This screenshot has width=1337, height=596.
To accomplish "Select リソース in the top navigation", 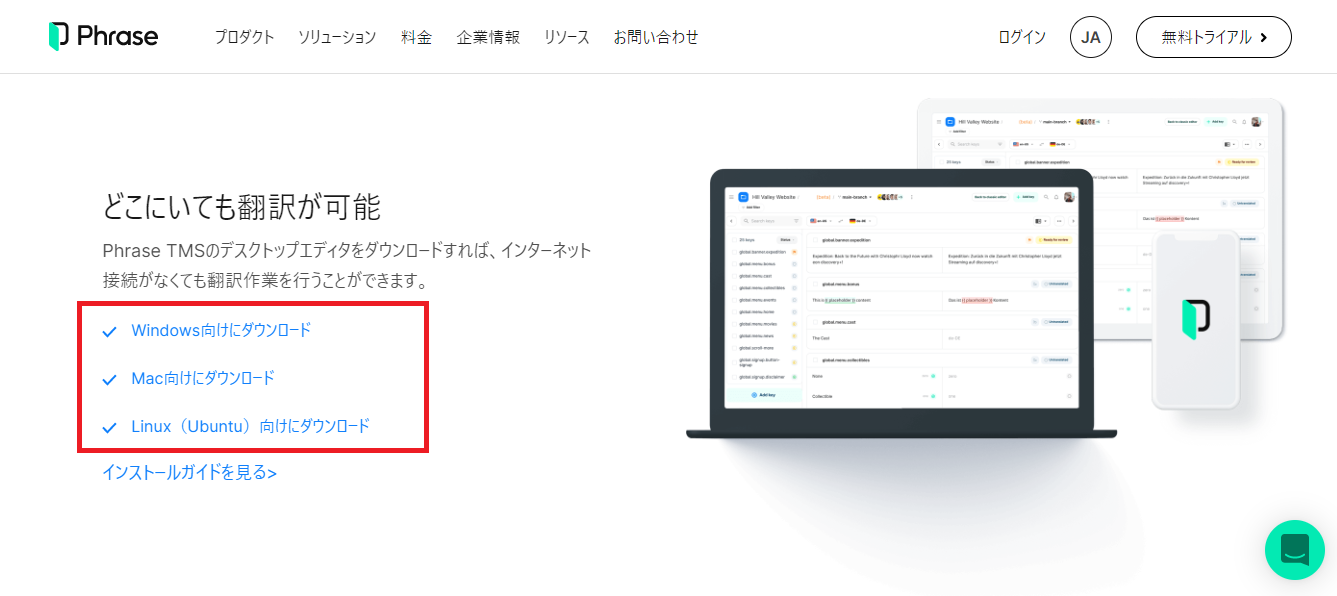I will [566, 37].
